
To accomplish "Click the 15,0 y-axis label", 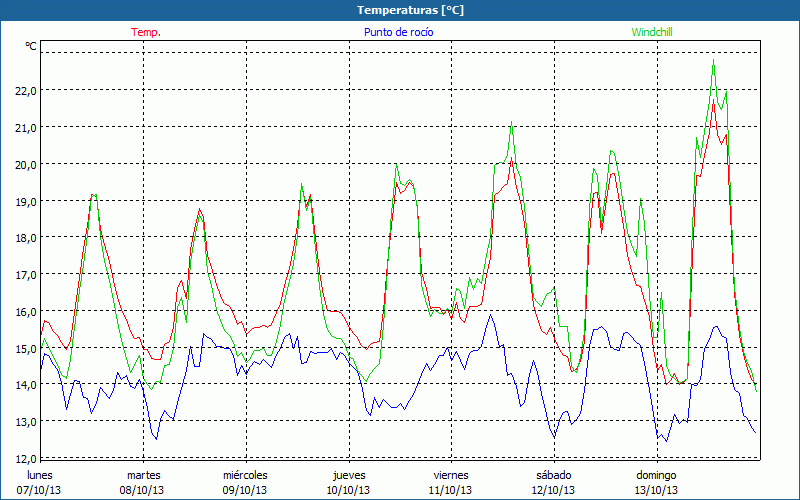I will pyautogui.click(x=24, y=348).
